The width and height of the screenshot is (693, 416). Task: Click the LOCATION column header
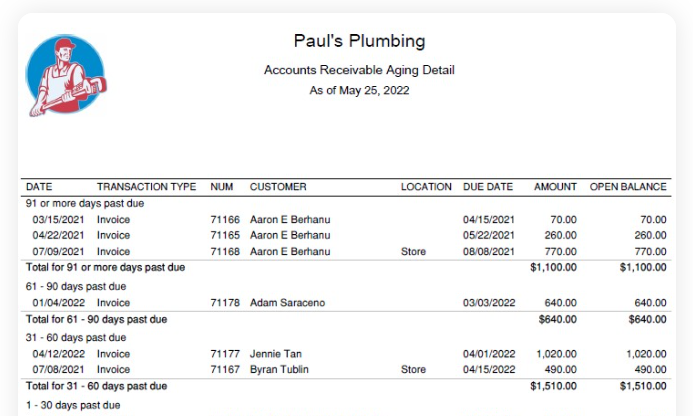pyautogui.click(x=426, y=187)
